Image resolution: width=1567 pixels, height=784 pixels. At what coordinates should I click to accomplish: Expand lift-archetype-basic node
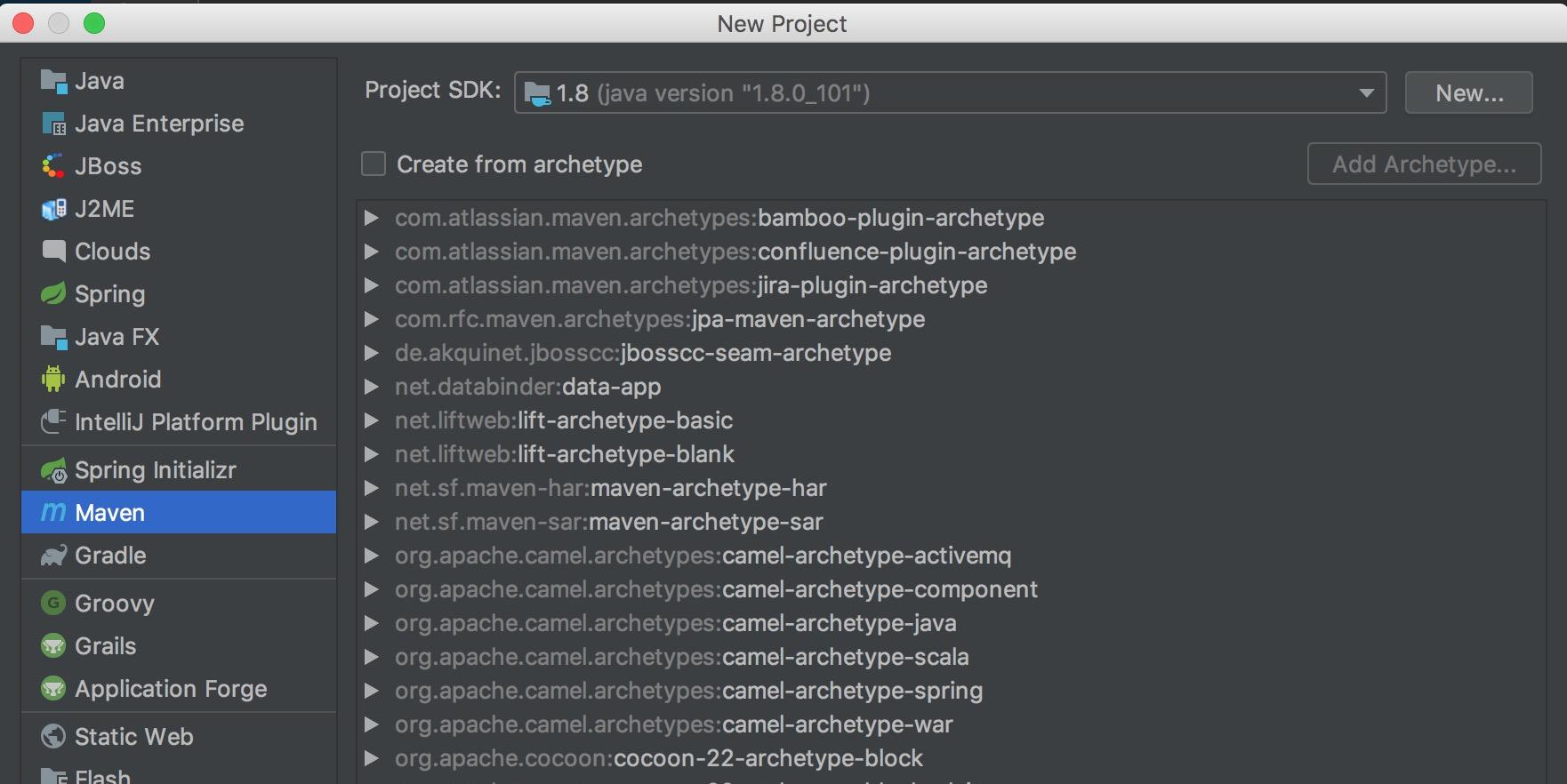(x=372, y=420)
